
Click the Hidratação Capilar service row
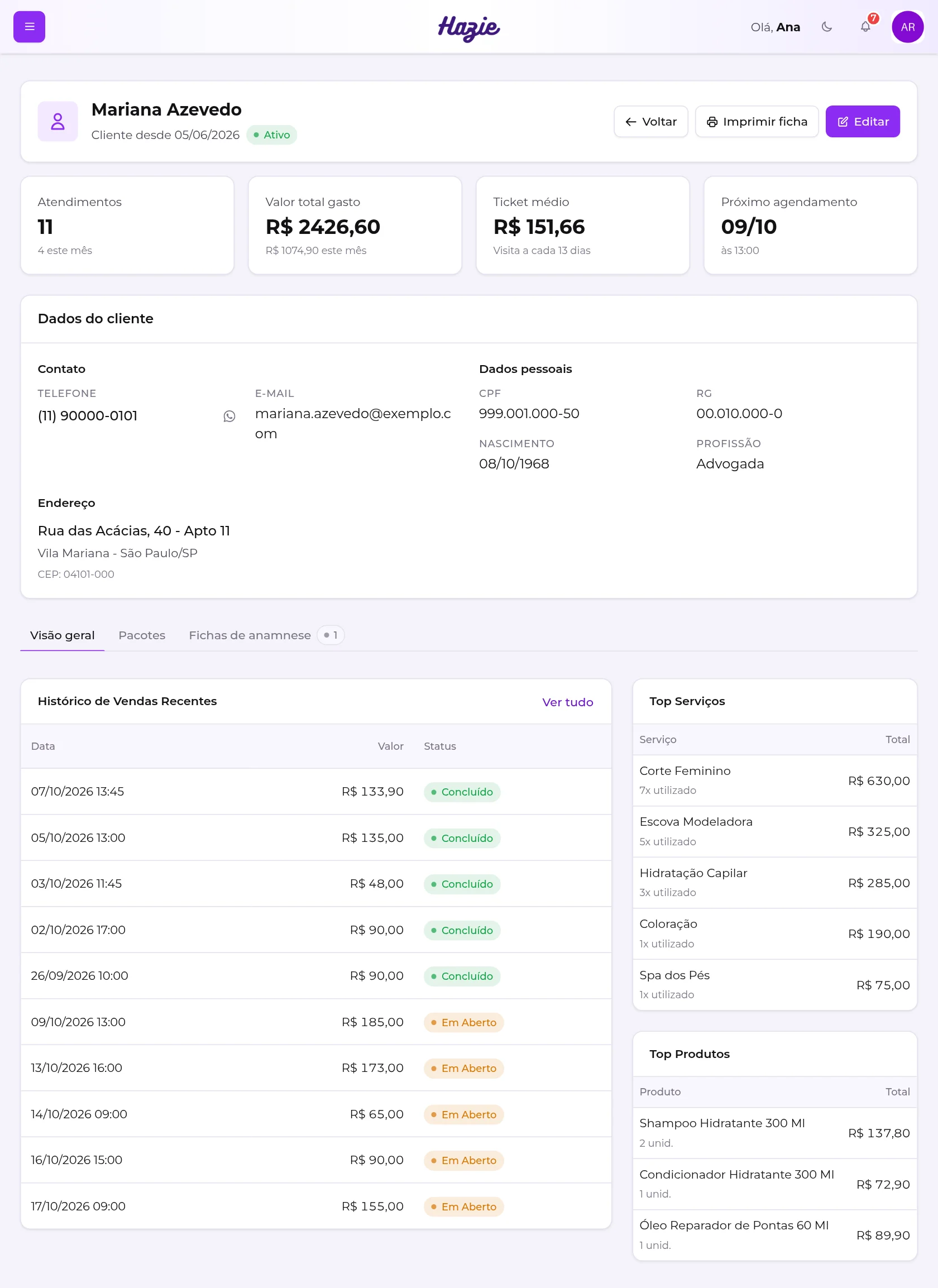pos(774,883)
